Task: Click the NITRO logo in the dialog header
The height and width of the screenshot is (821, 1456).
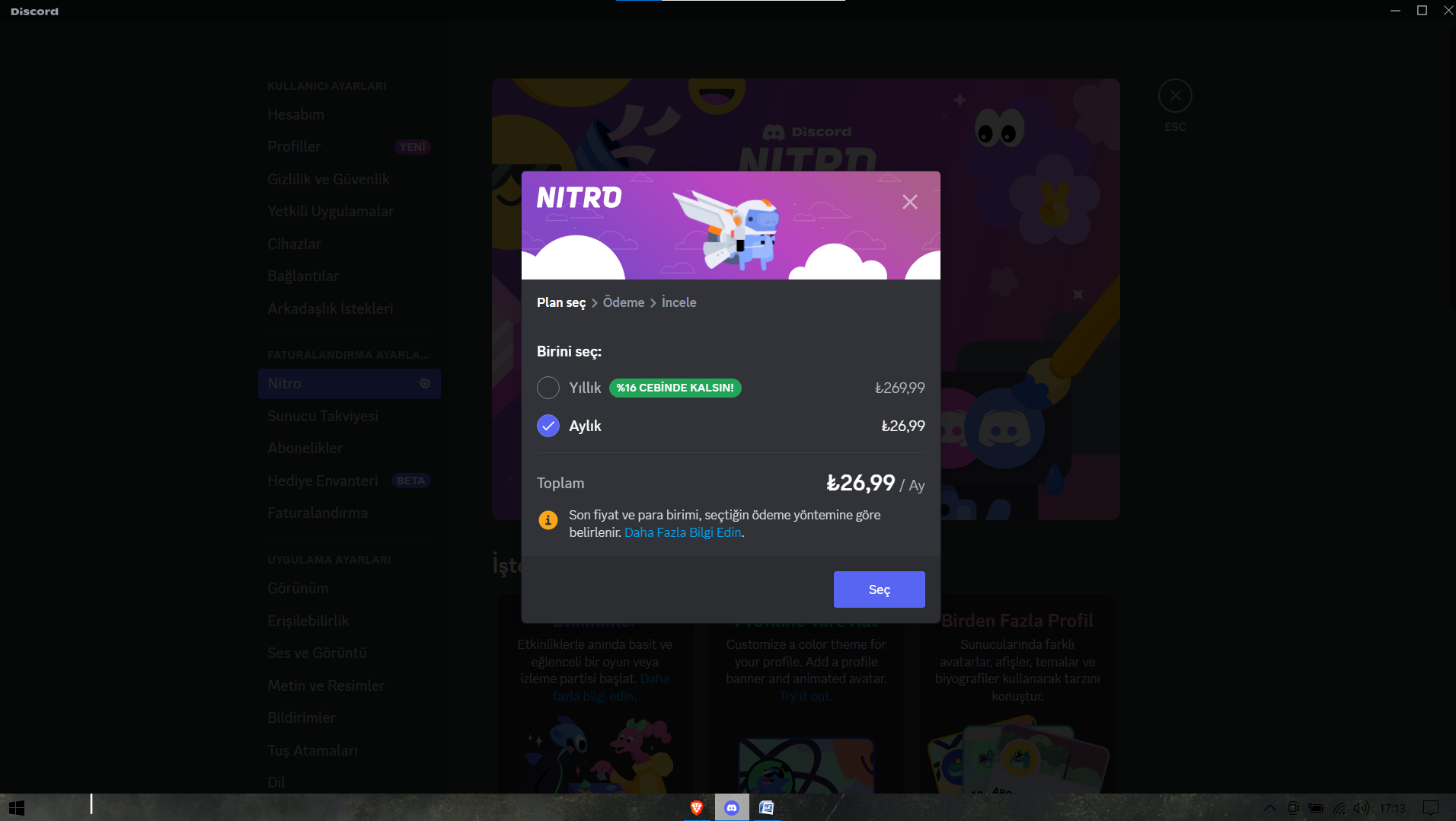Action: pos(580,198)
